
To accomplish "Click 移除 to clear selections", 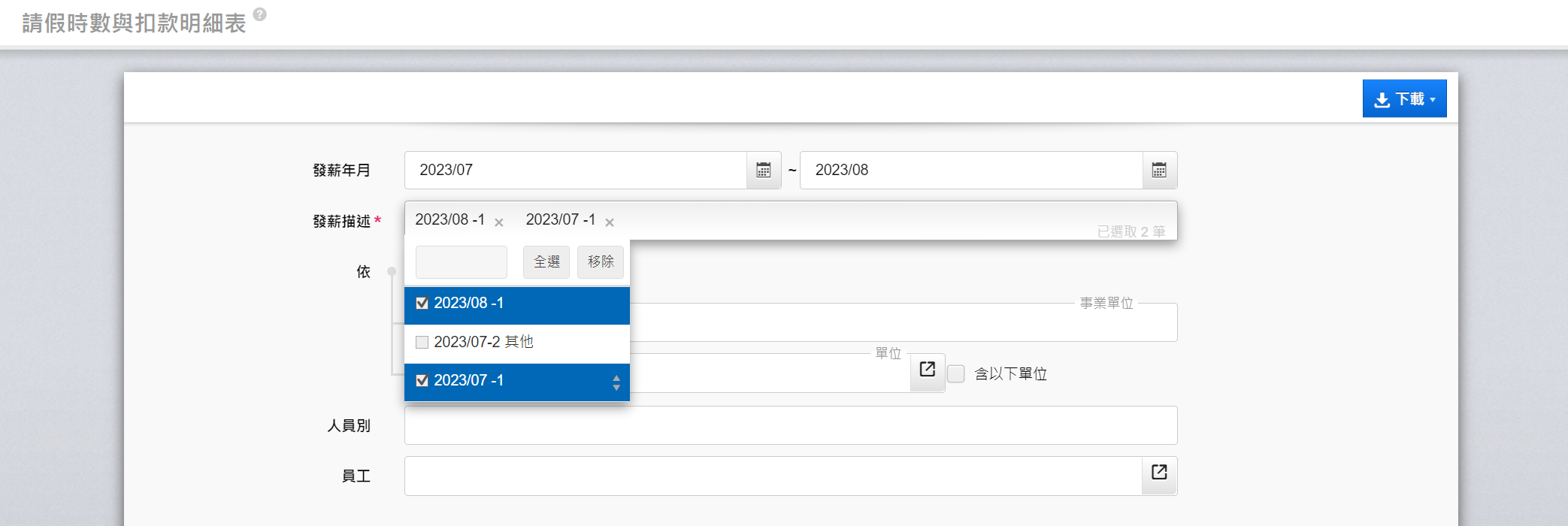I will click(x=601, y=262).
